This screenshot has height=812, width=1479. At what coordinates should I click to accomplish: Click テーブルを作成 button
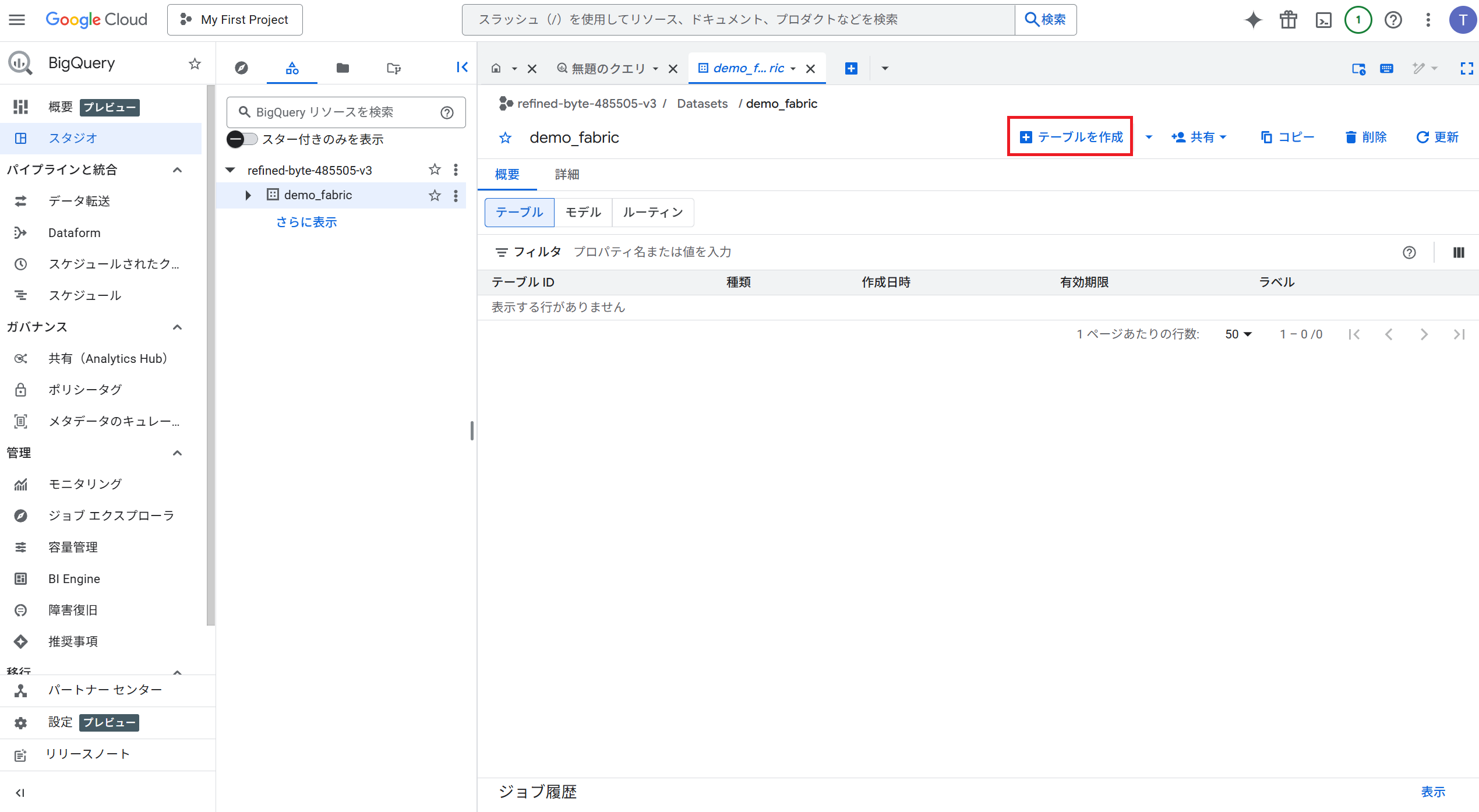(1071, 137)
